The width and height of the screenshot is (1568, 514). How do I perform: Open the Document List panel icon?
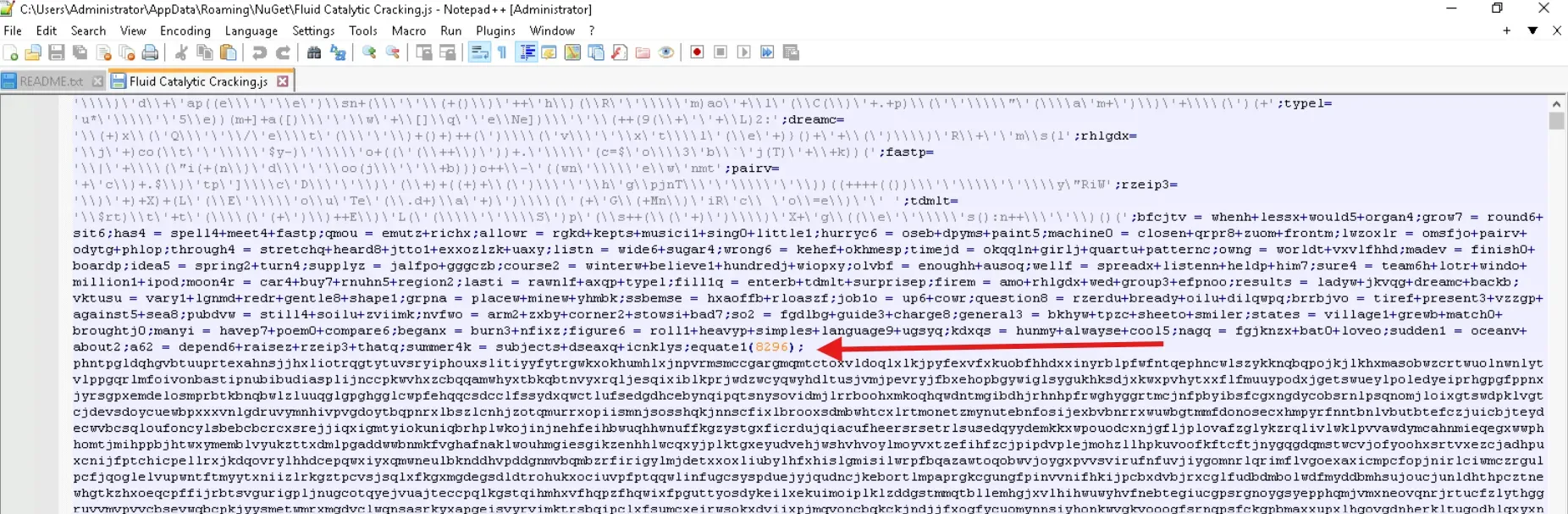coord(596,53)
